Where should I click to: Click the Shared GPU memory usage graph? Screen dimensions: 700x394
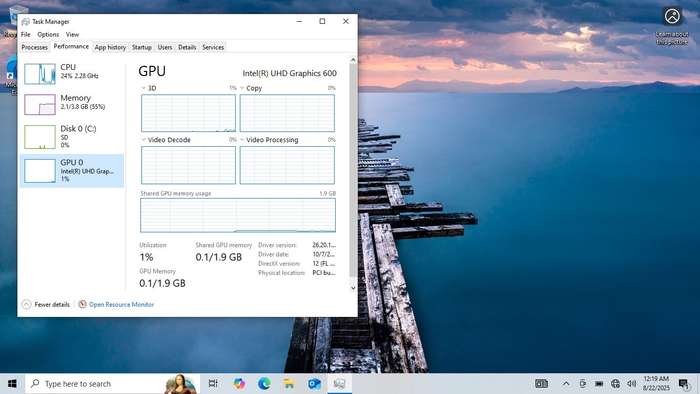point(238,216)
